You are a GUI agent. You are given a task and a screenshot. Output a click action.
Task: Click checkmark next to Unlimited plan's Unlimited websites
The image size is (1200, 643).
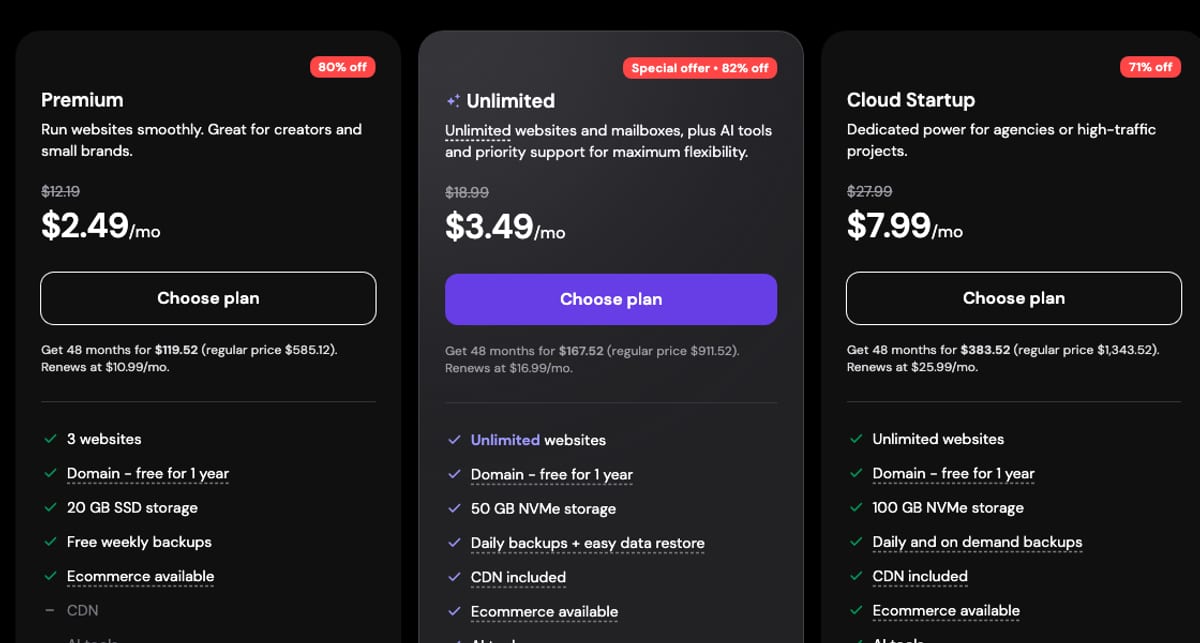click(454, 440)
